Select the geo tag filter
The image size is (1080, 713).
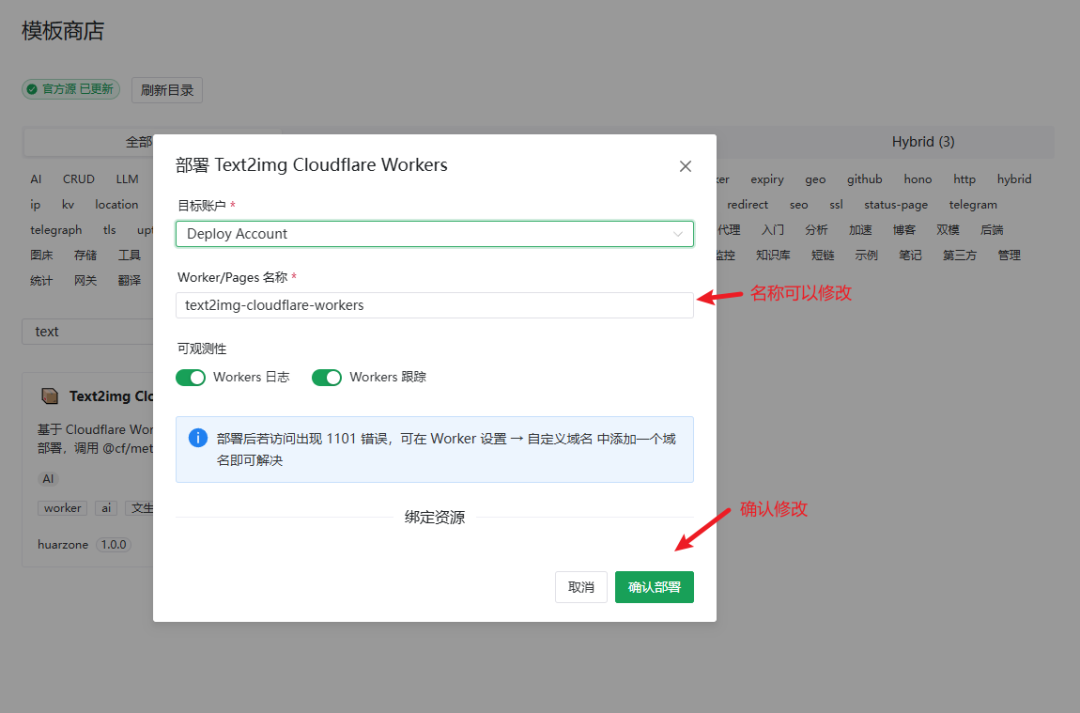click(815, 179)
